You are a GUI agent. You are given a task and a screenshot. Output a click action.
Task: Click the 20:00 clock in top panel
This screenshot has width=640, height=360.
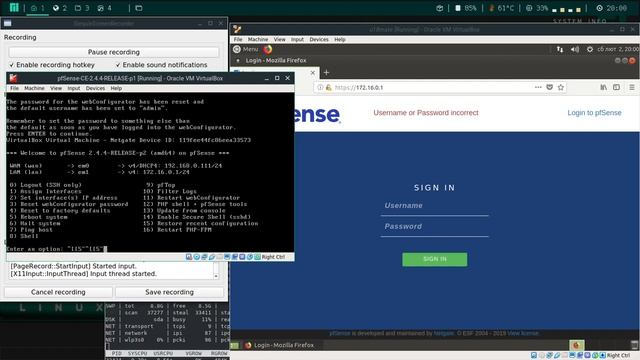click(611, 8)
